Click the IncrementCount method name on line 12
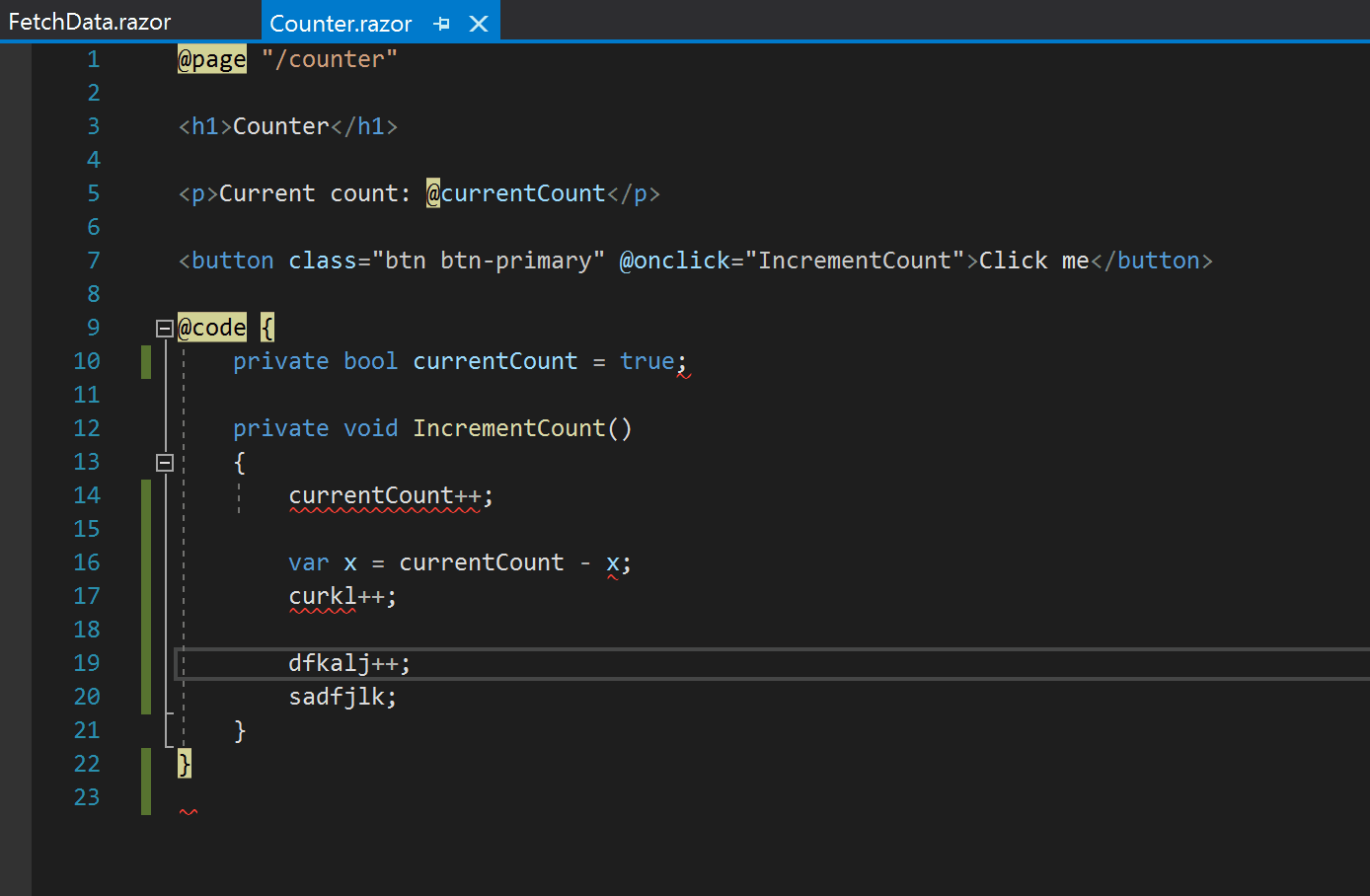This screenshot has height=896, width=1370. 508,427
